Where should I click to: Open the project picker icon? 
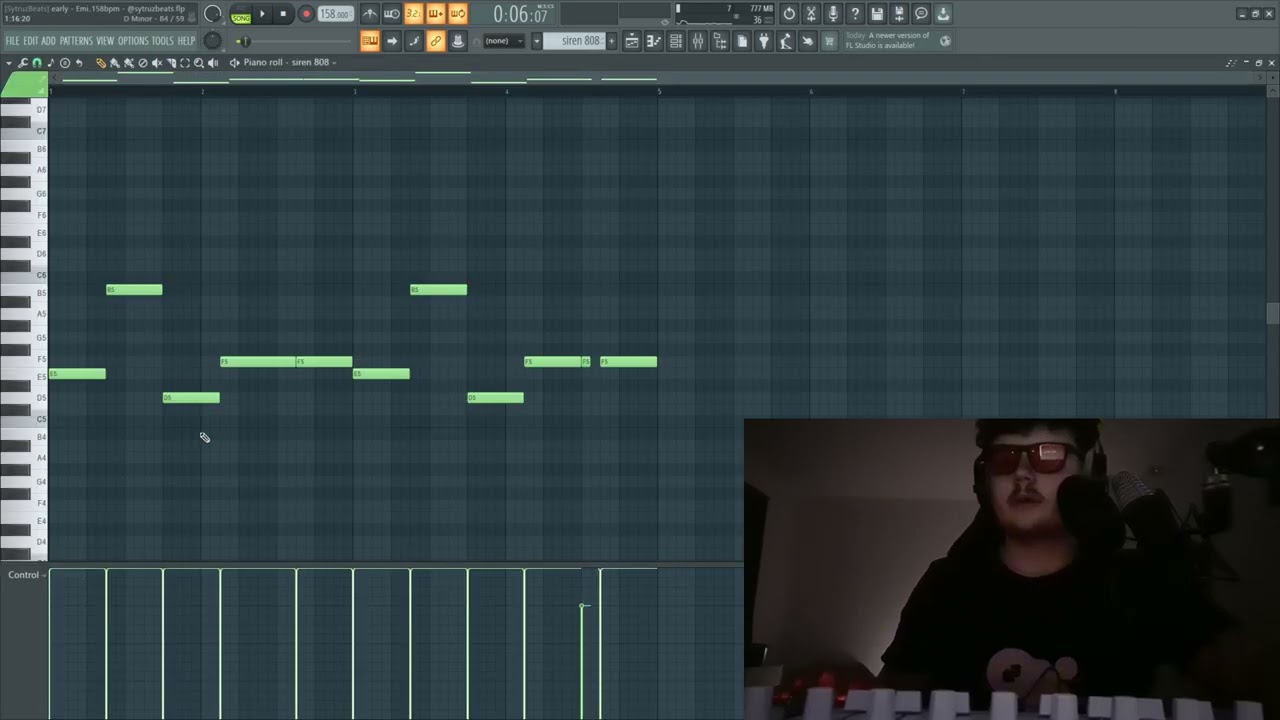(742, 41)
